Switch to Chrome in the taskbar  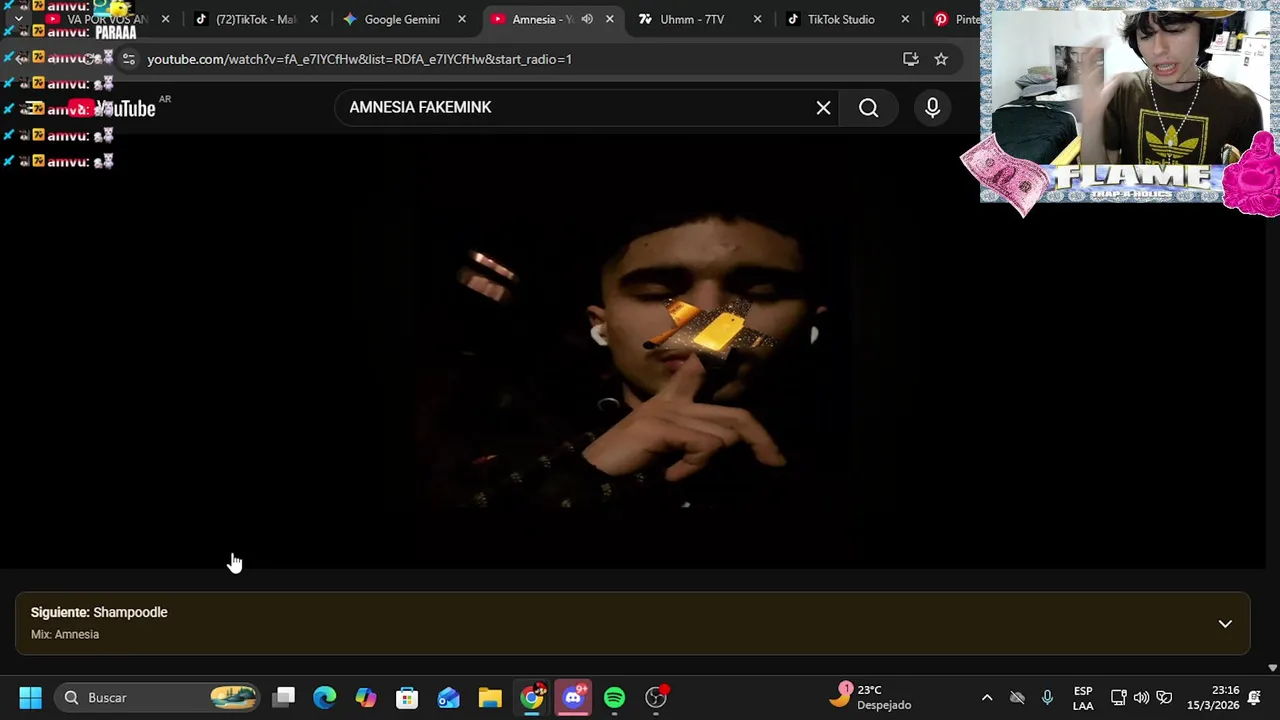coord(532,697)
